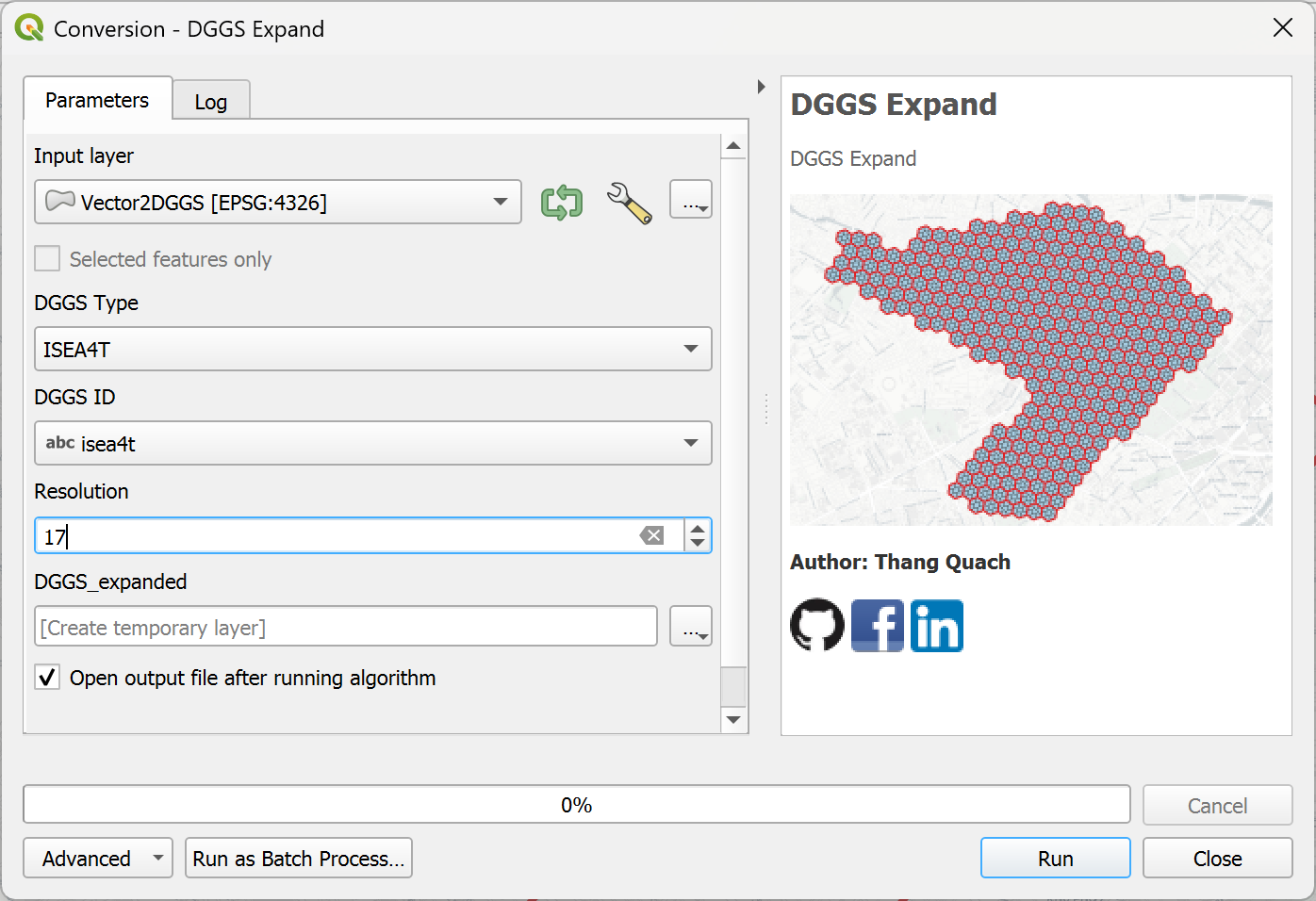This screenshot has height=901, width=1316.
Task: Open the DGGS ID field dropdown
Action: coord(373,443)
